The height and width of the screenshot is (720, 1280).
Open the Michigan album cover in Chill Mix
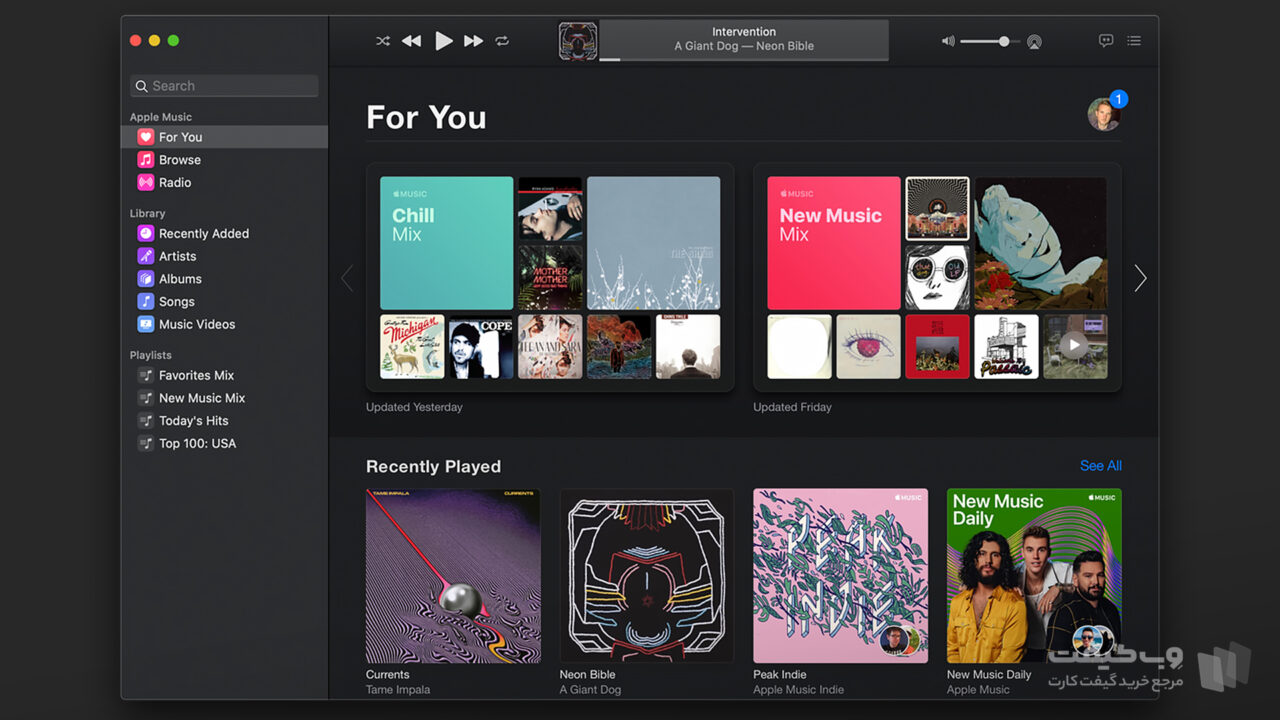tap(412, 347)
